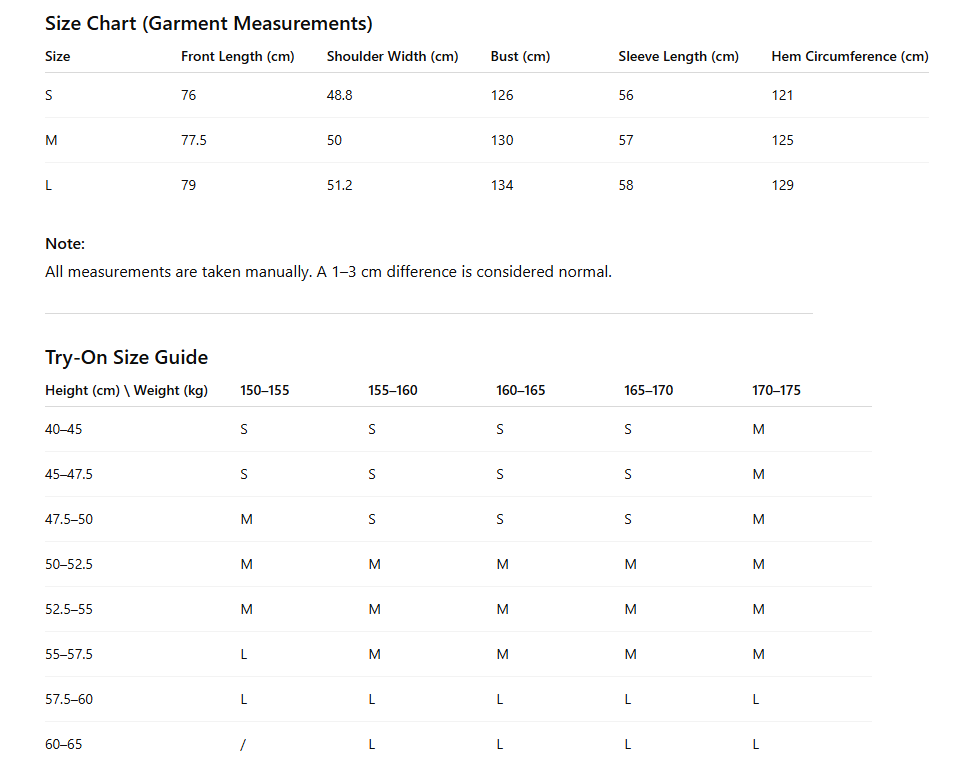Viewport: 959px width, 765px height.
Task: Click the 125 hem circumference value
Action: pyautogui.click(x=782, y=140)
